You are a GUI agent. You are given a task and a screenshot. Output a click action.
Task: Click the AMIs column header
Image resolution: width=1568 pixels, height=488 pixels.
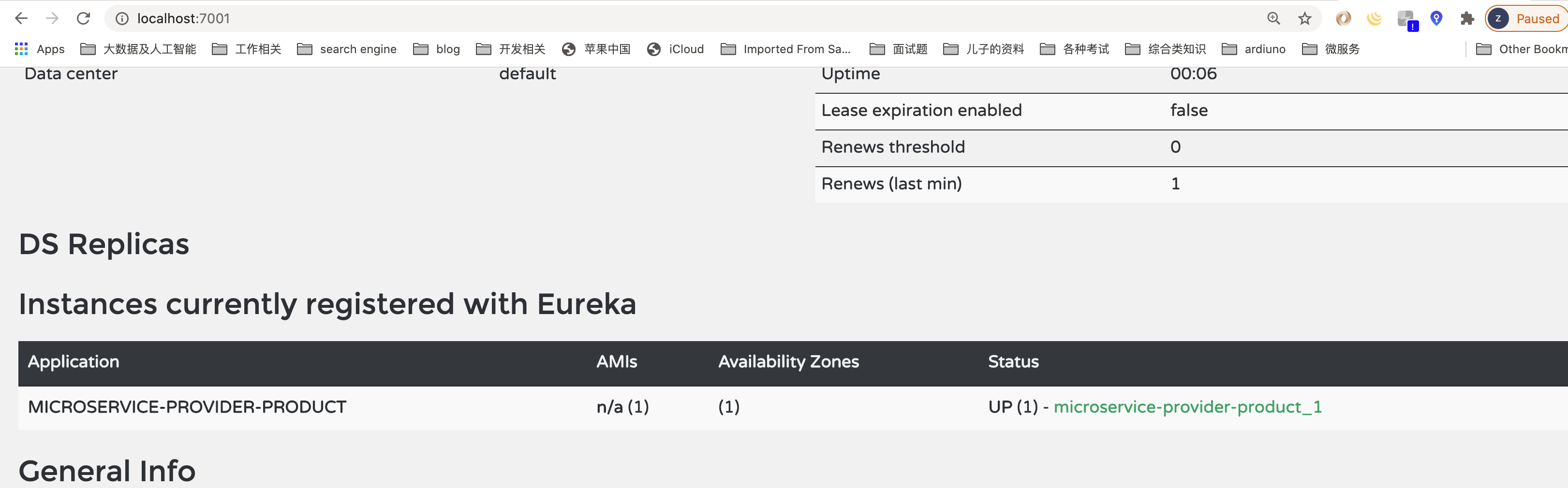click(x=617, y=361)
